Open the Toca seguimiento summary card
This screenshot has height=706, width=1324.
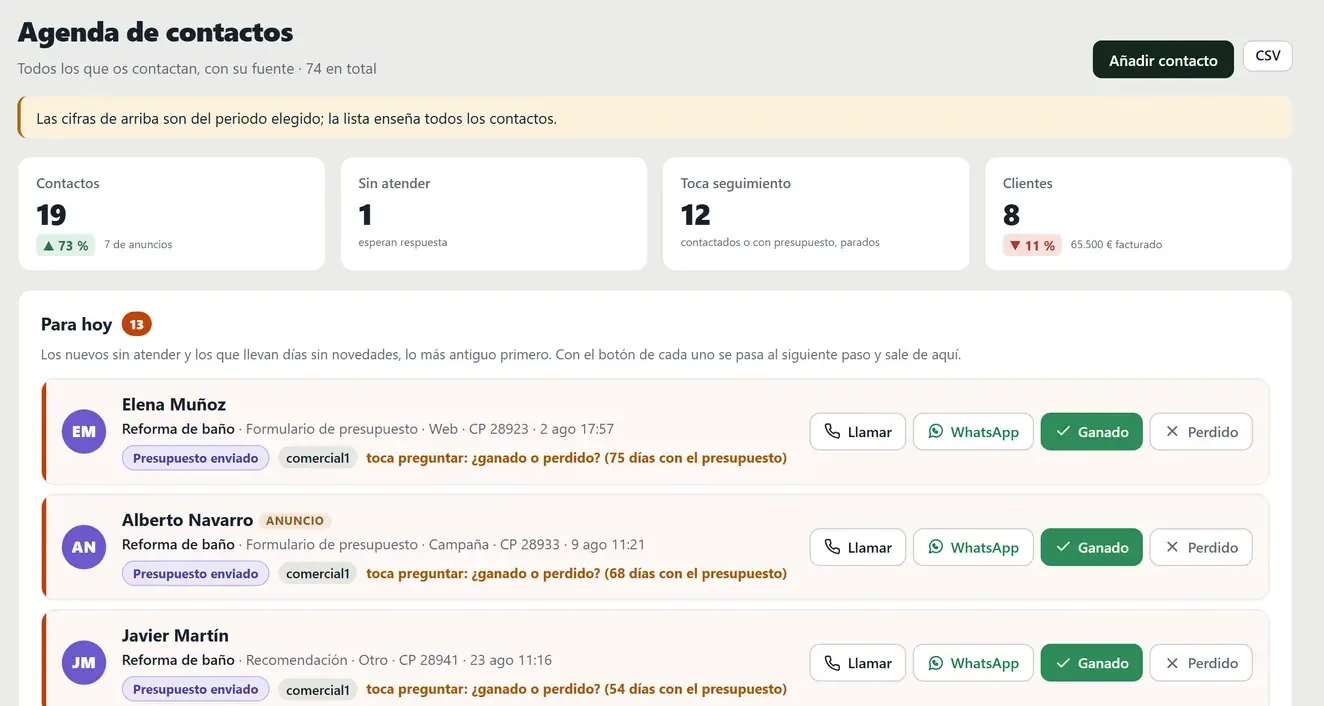pos(816,214)
